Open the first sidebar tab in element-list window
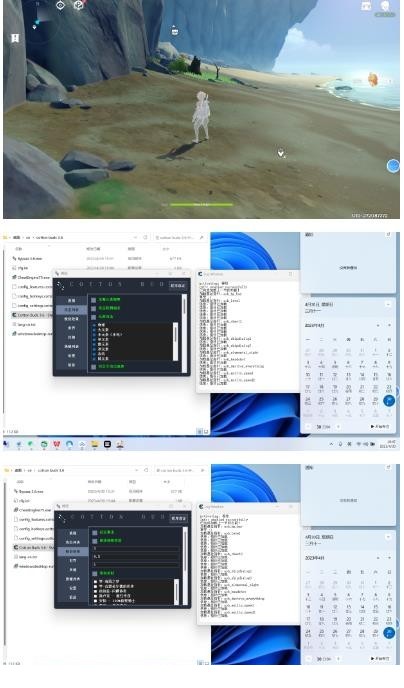This screenshot has height=688, width=404. point(72,301)
